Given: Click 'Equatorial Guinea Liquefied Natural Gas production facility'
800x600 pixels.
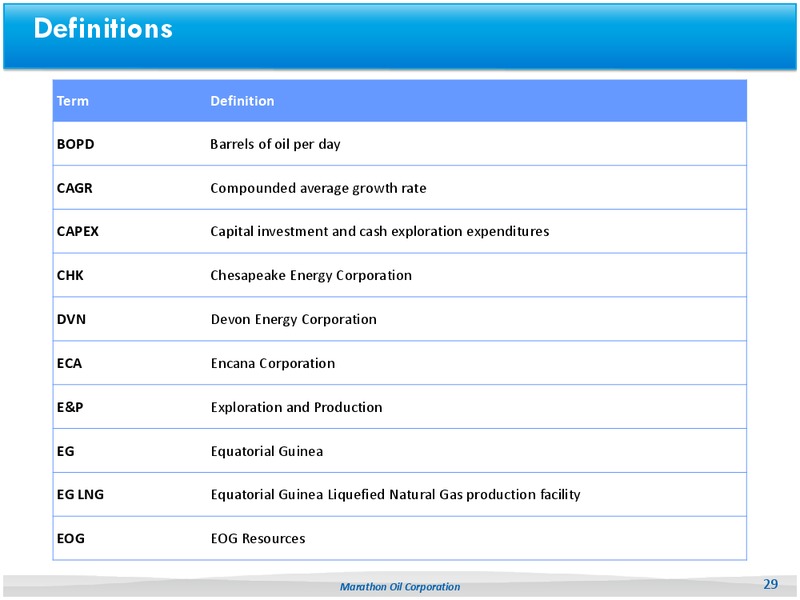Looking at the screenshot, I should 395,495.
